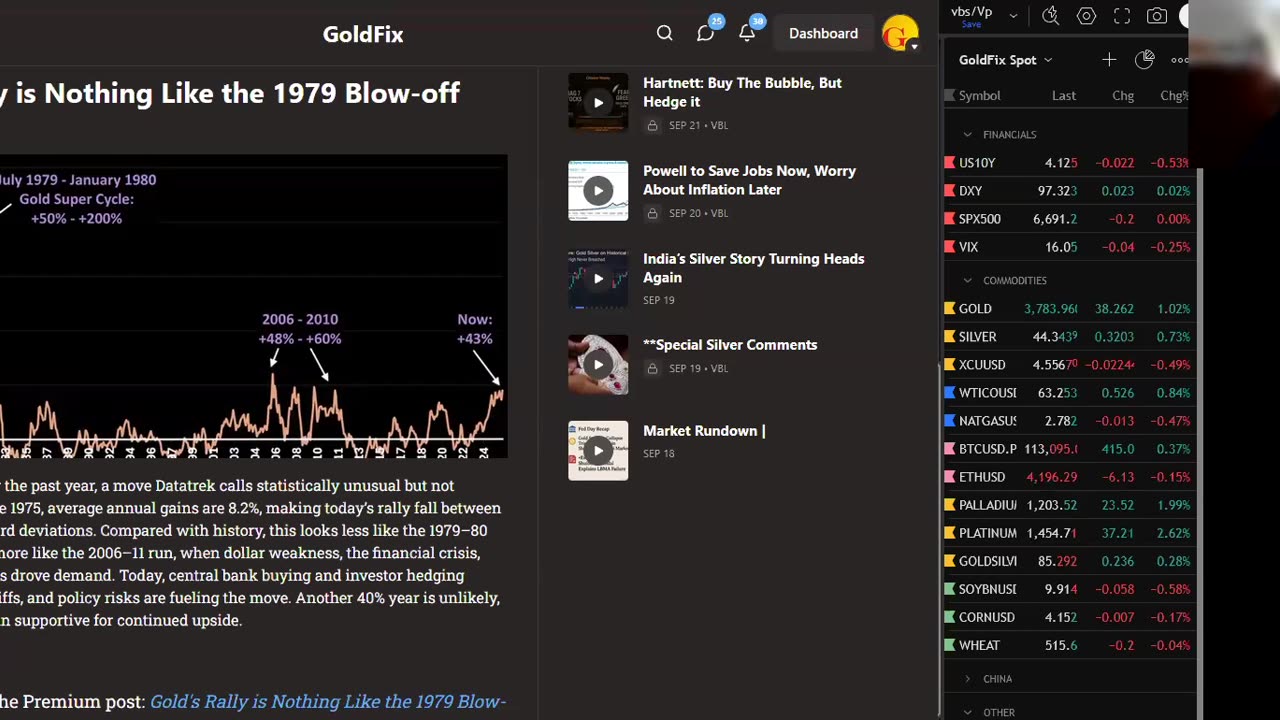
Task: Click lock icon beside SEP 19 • VBL
Action: click(652, 368)
